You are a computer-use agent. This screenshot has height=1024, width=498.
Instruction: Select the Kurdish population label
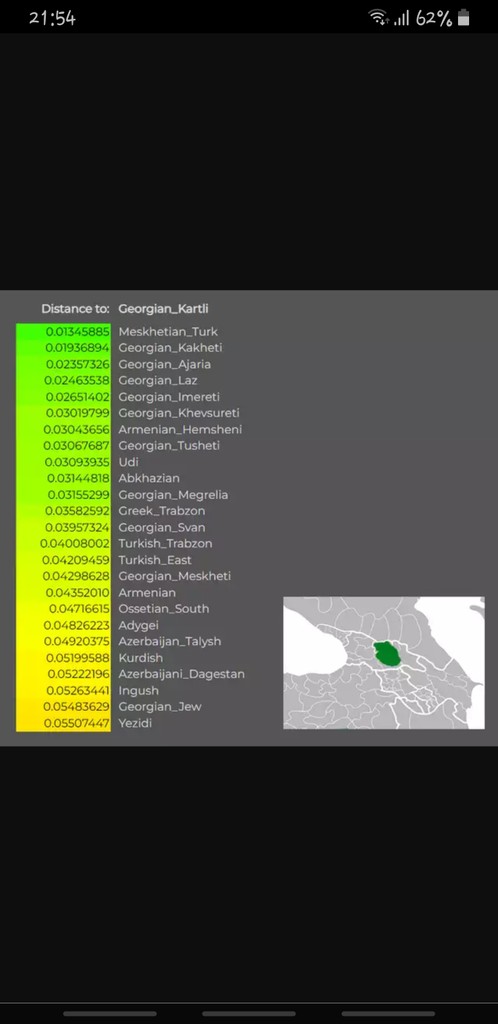pos(140,658)
